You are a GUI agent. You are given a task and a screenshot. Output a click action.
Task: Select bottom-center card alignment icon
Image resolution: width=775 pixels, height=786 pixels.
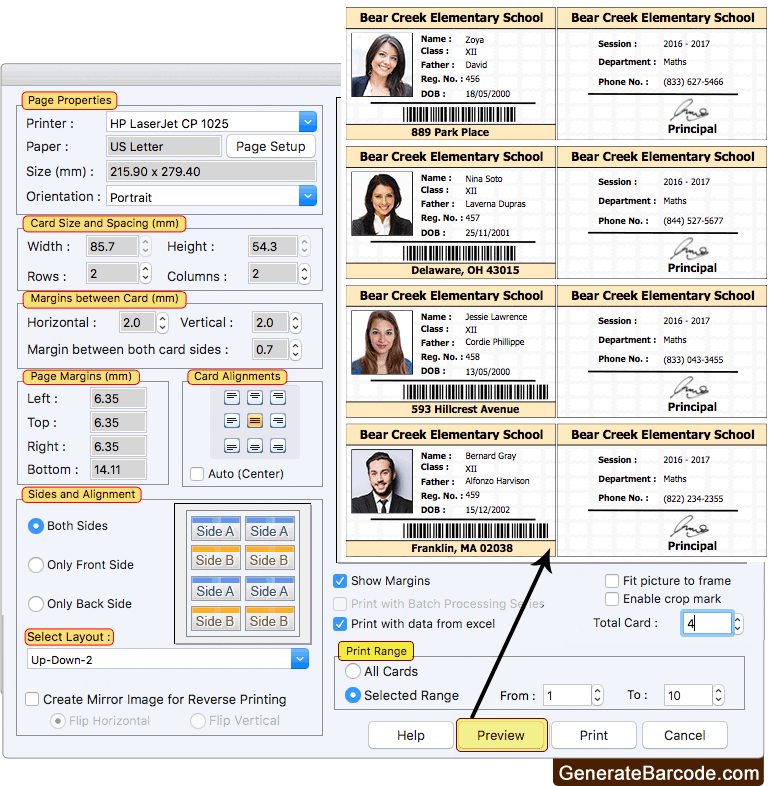coord(255,446)
